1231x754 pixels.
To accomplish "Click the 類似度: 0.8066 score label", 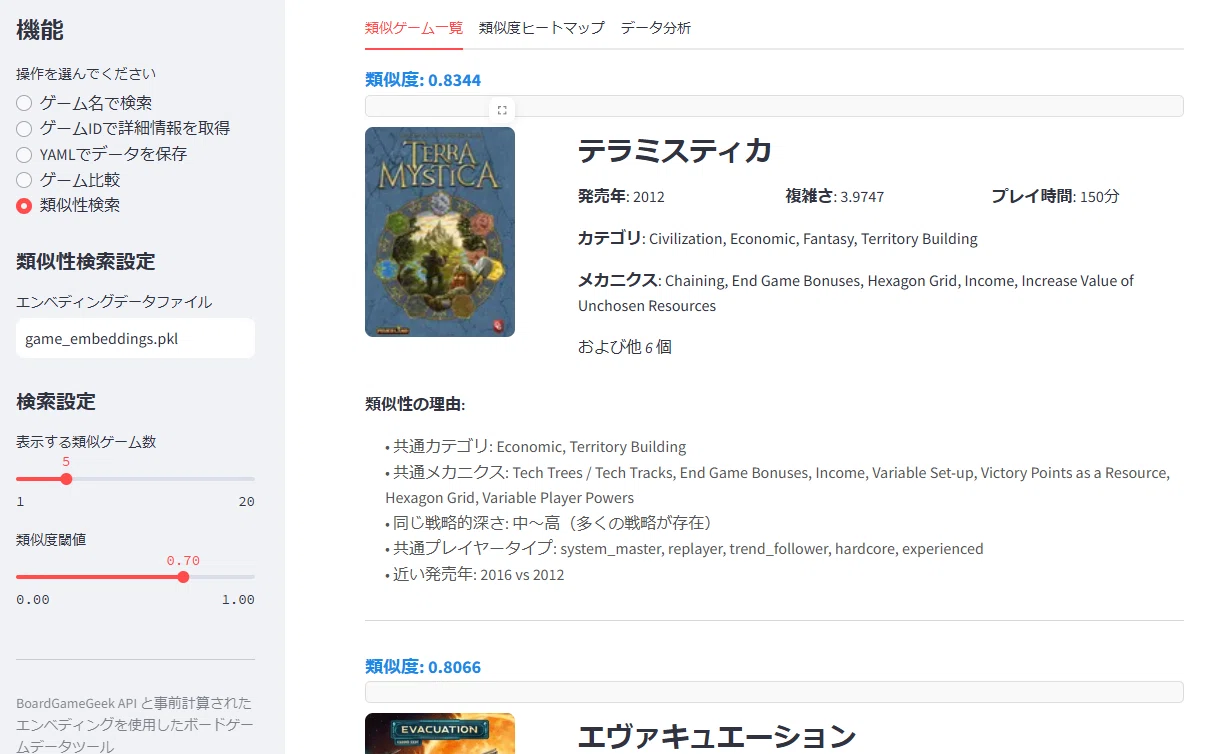I will point(423,667).
